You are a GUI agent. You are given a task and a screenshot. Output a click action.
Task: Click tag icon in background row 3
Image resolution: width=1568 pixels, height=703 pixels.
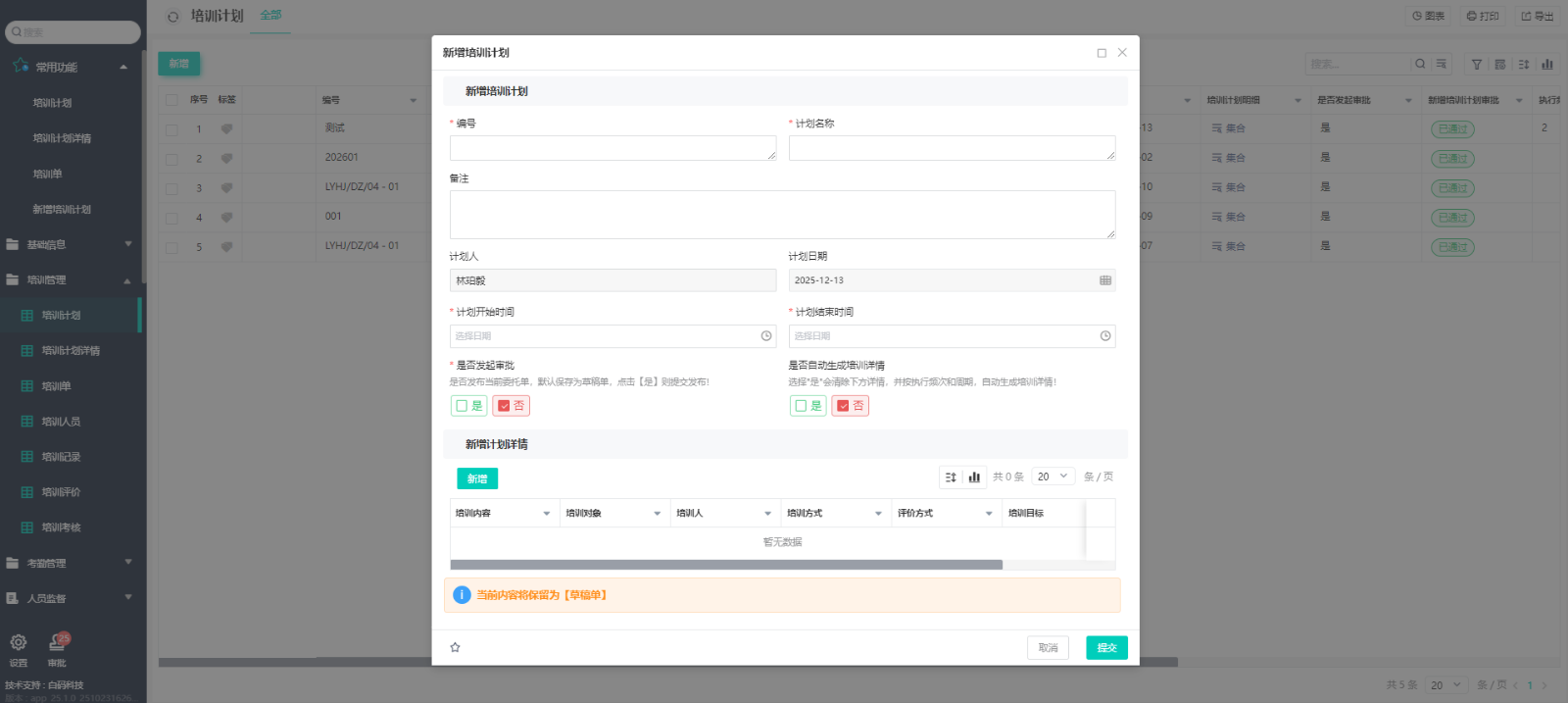226,187
